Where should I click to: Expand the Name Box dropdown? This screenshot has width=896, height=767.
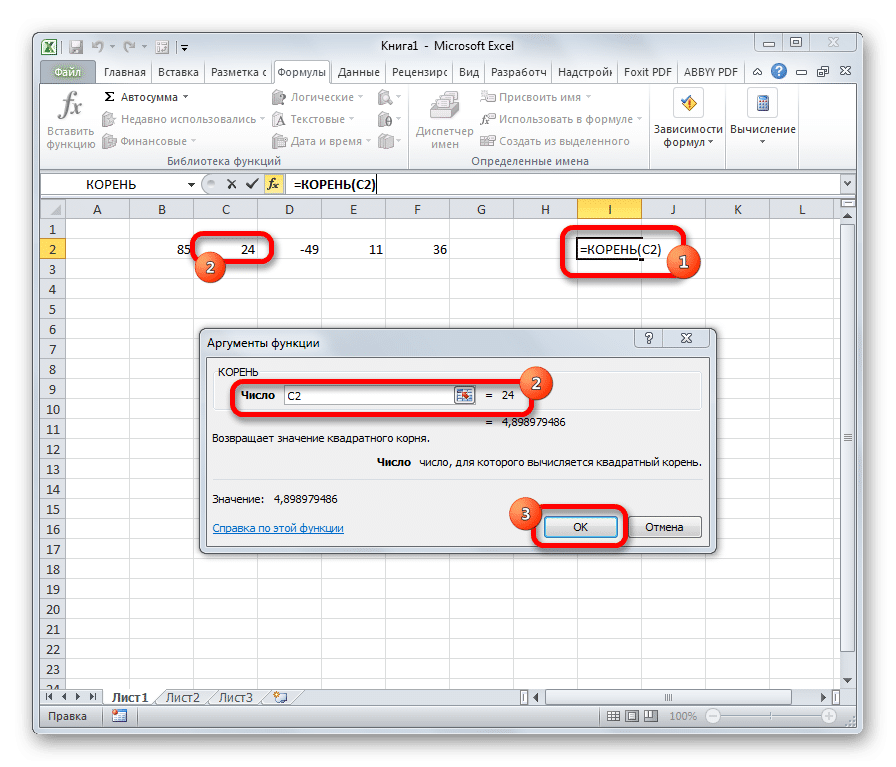pyautogui.click(x=191, y=185)
